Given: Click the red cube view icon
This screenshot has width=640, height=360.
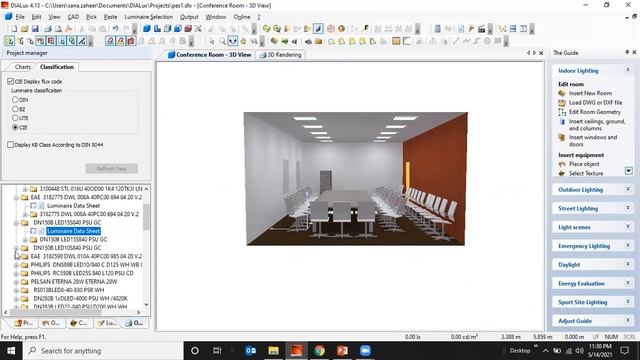Looking at the screenshot, I should point(188,29).
